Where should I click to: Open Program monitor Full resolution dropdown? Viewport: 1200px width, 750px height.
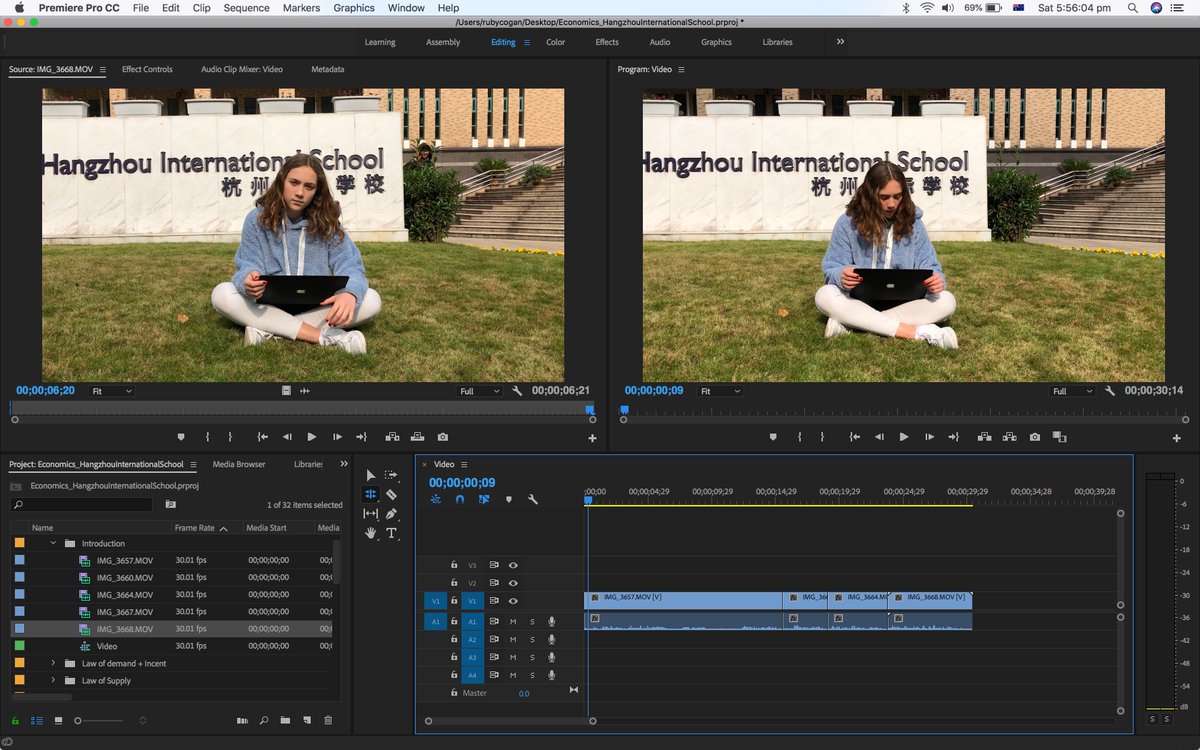click(x=1072, y=391)
